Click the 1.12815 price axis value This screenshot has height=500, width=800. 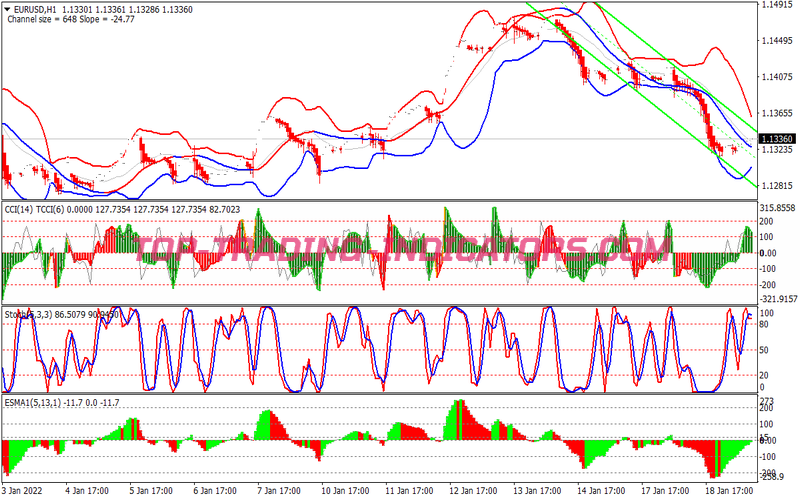coord(777,186)
